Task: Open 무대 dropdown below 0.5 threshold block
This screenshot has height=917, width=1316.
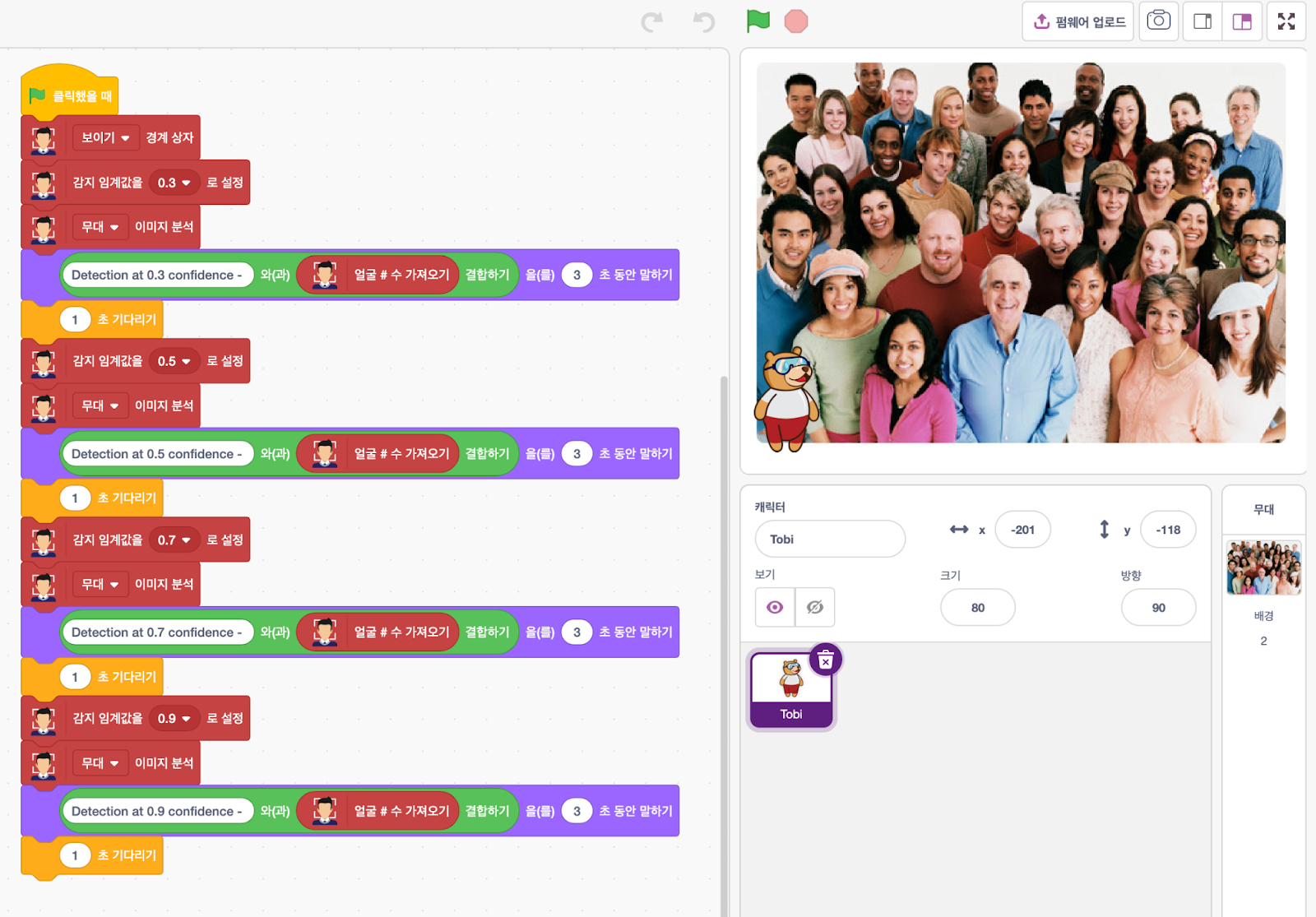Action: pyautogui.click(x=100, y=405)
